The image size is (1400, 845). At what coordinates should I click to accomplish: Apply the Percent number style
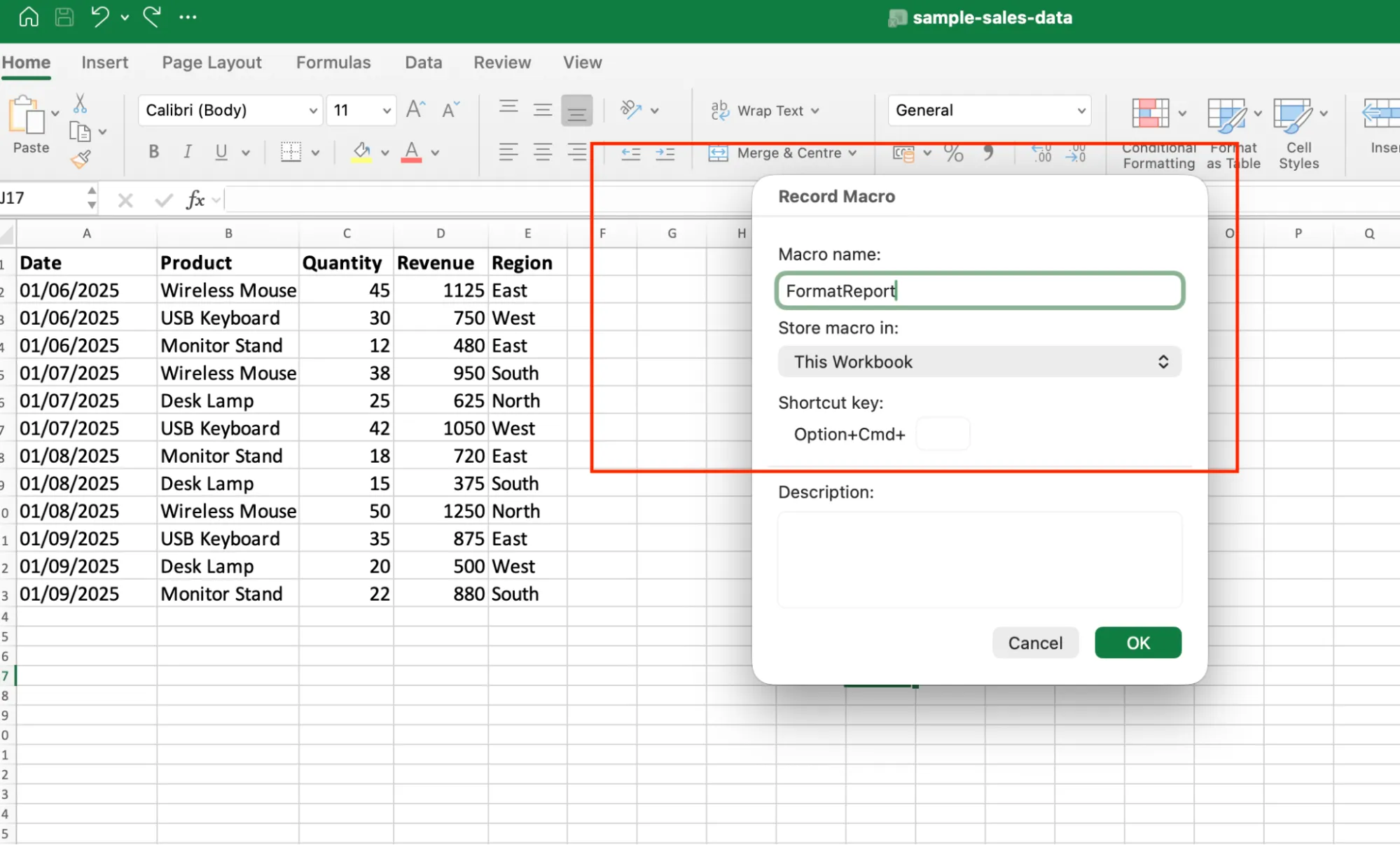[x=953, y=153]
